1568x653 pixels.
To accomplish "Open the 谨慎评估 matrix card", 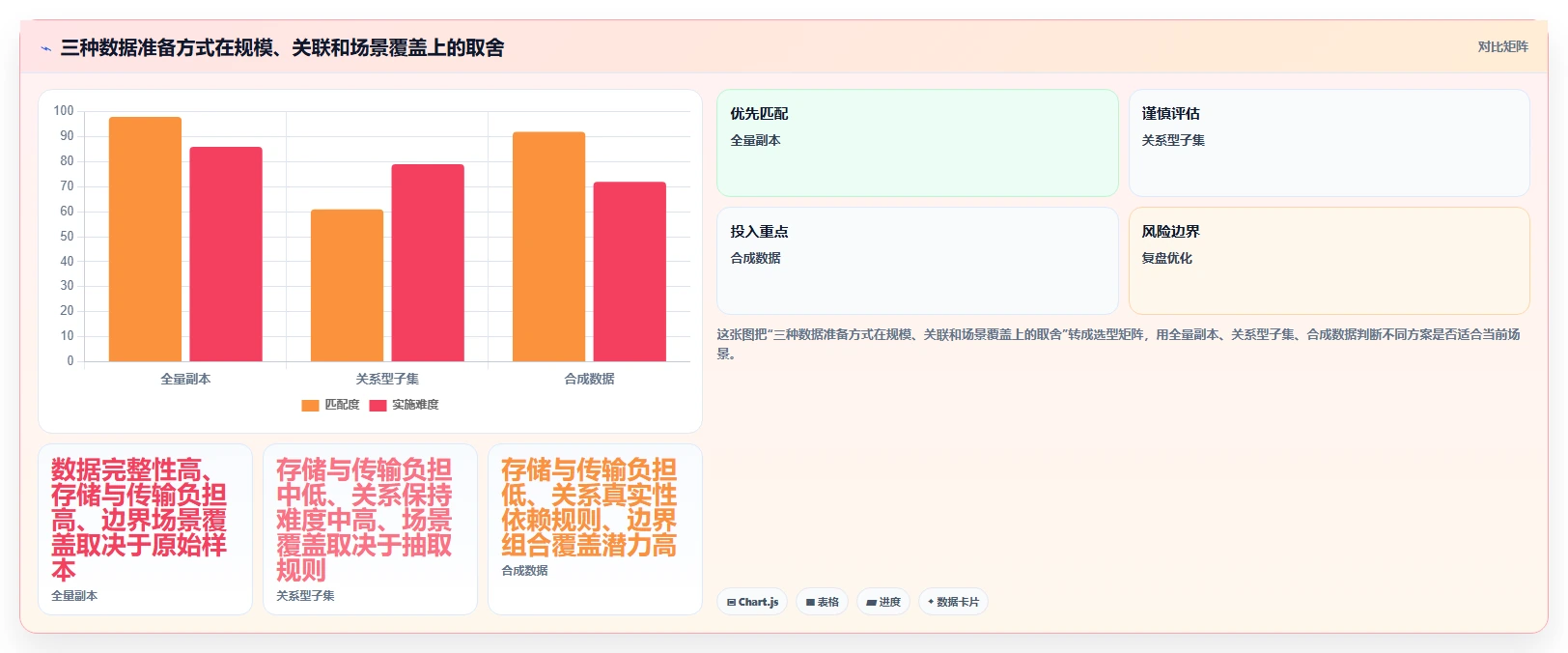I will [1330, 143].
